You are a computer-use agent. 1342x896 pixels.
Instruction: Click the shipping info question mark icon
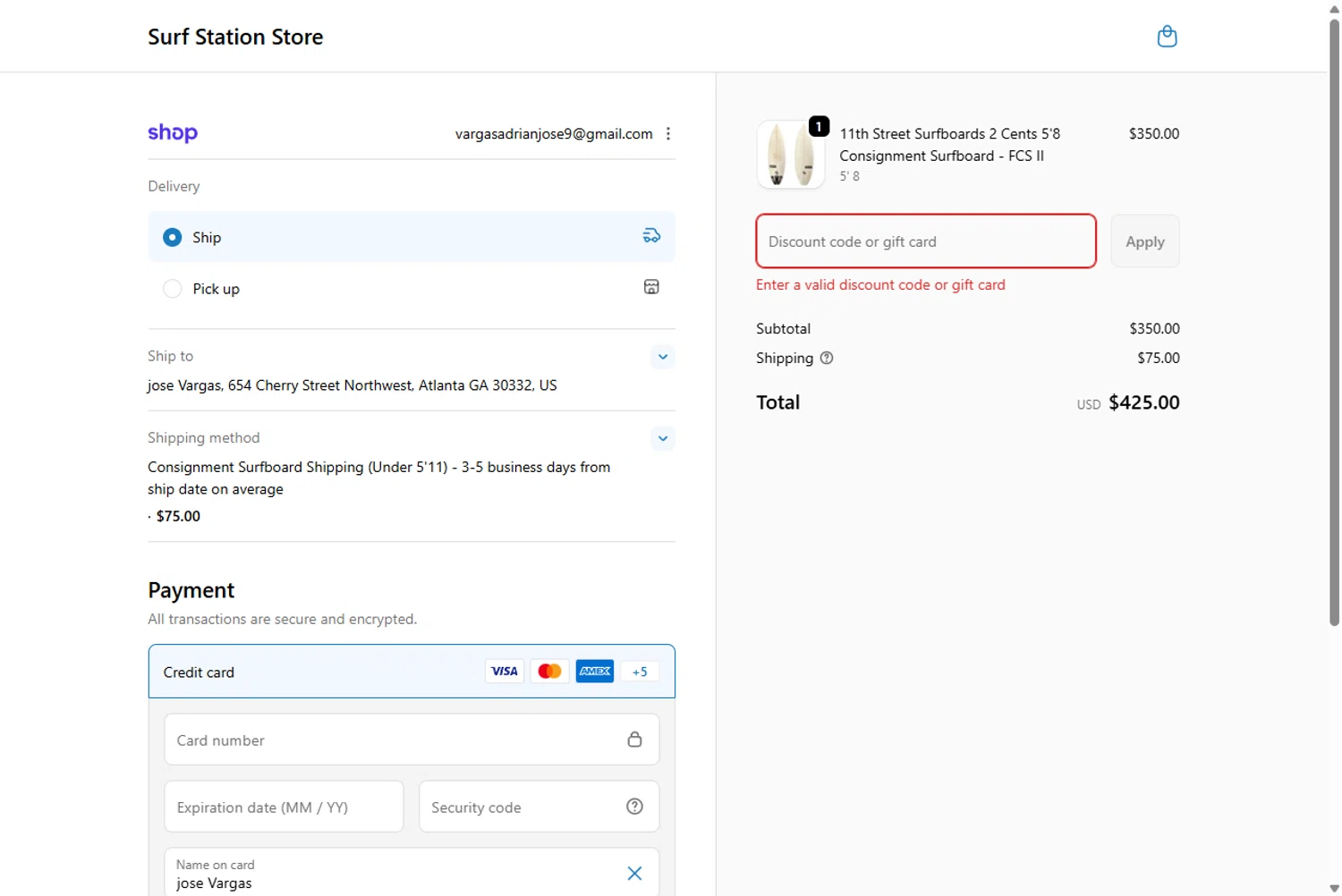click(827, 358)
